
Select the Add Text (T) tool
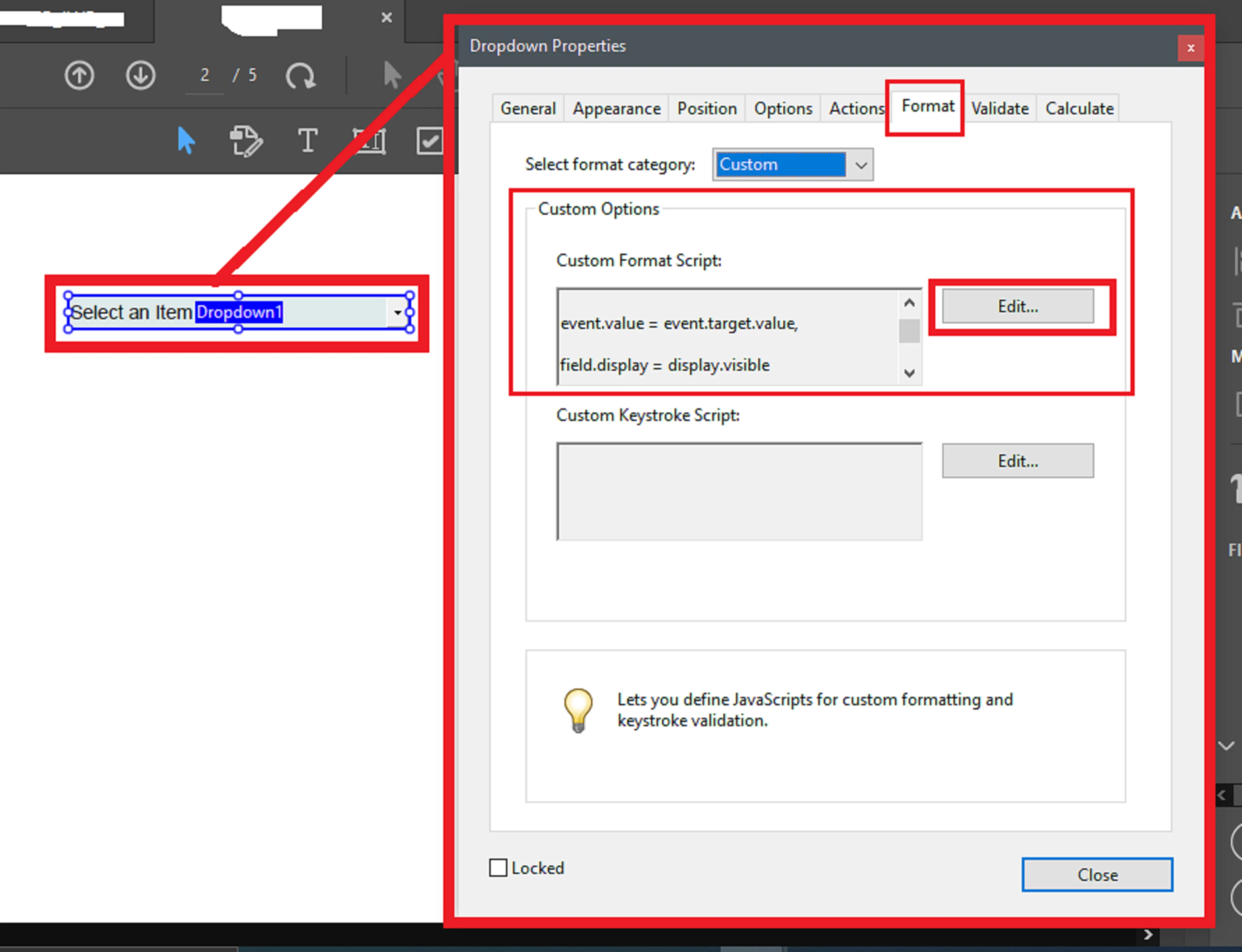(x=307, y=140)
